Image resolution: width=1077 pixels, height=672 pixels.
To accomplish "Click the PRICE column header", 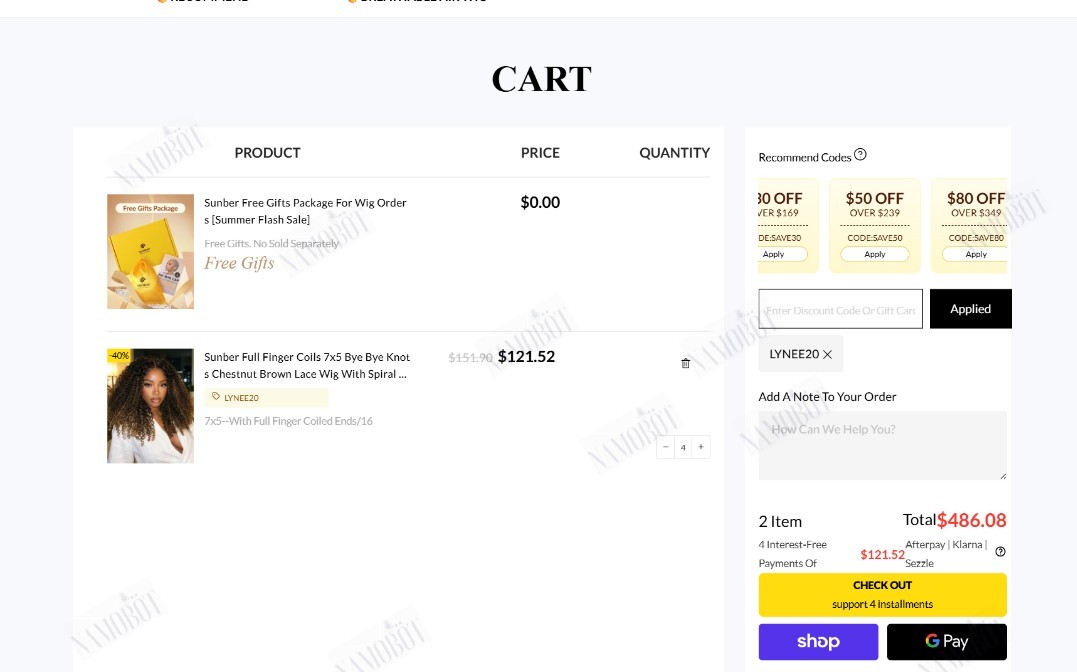I will [540, 153].
